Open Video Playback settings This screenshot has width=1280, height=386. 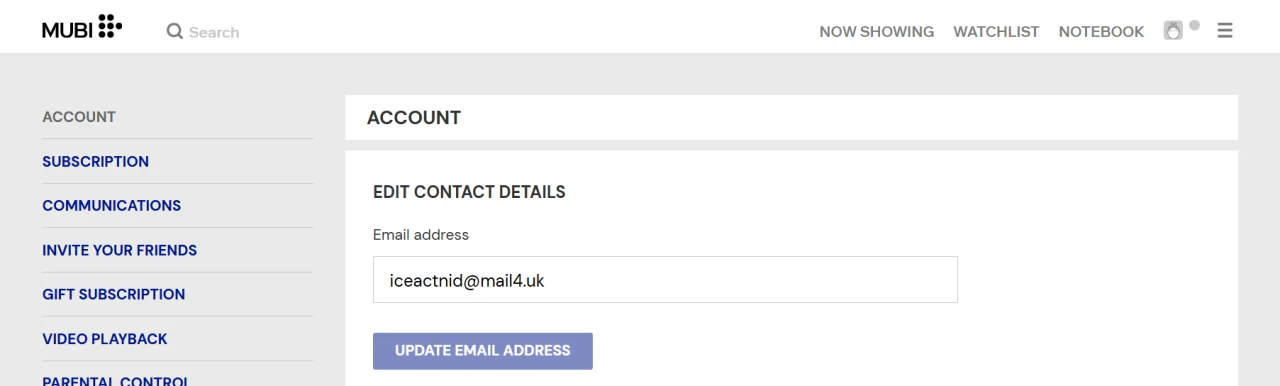pyautogui.click(x=104, y=339)
